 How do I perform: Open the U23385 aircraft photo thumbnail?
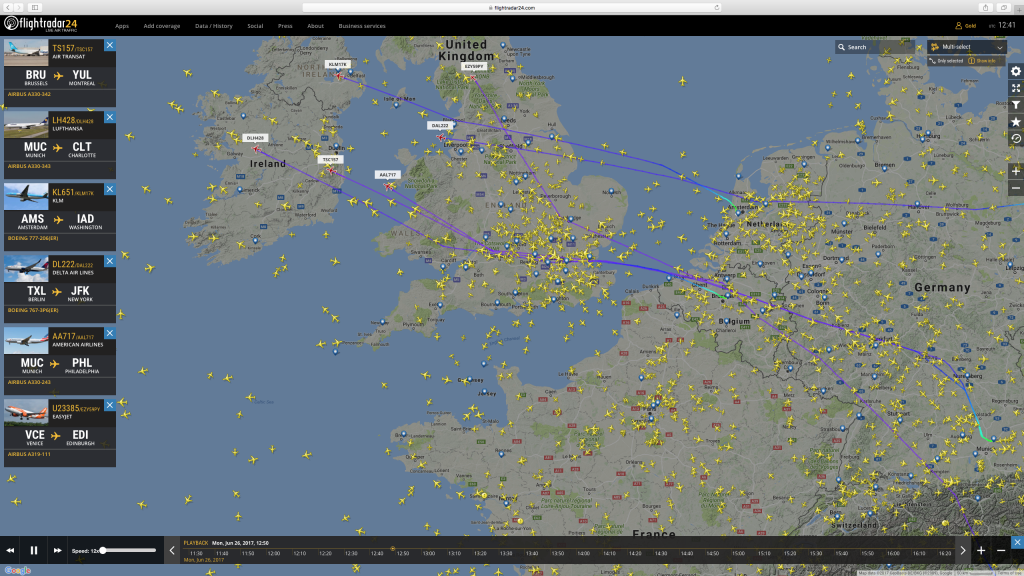(x=26, y=412)
